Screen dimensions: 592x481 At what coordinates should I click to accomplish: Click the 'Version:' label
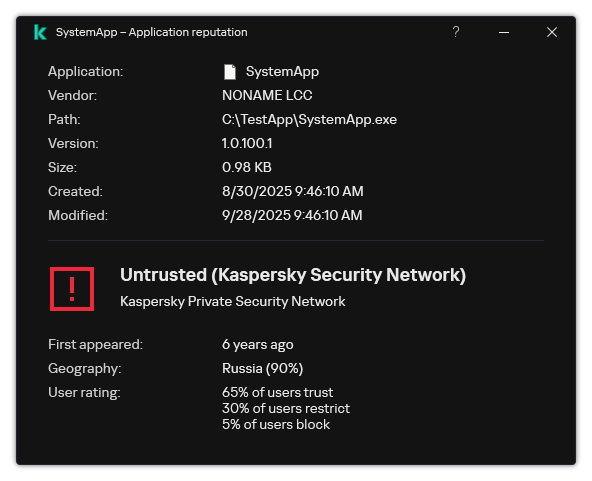[x=73, y=143]
